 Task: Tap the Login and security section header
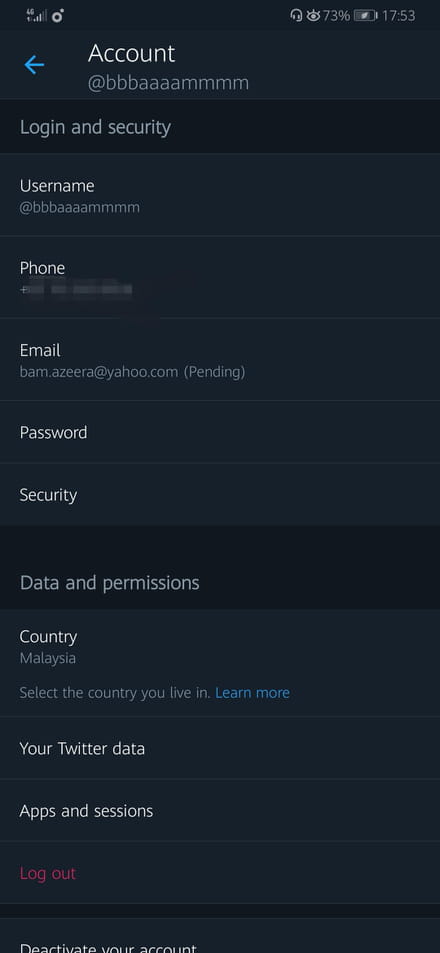coord(95,127)
